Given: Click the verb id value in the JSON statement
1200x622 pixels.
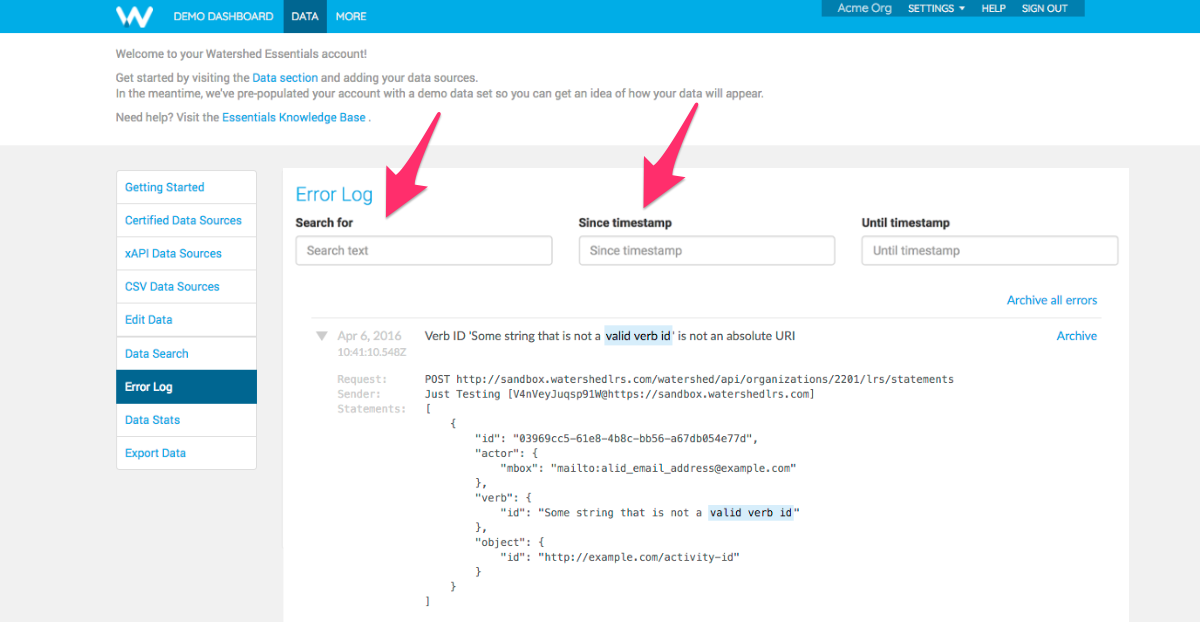Looking at the screenshot, I should pos(670,513).
